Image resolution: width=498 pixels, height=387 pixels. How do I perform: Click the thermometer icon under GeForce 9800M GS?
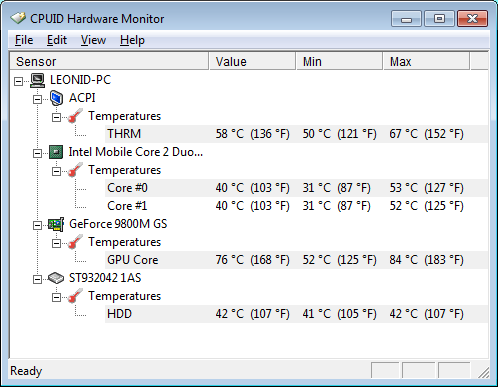point(75,242)
